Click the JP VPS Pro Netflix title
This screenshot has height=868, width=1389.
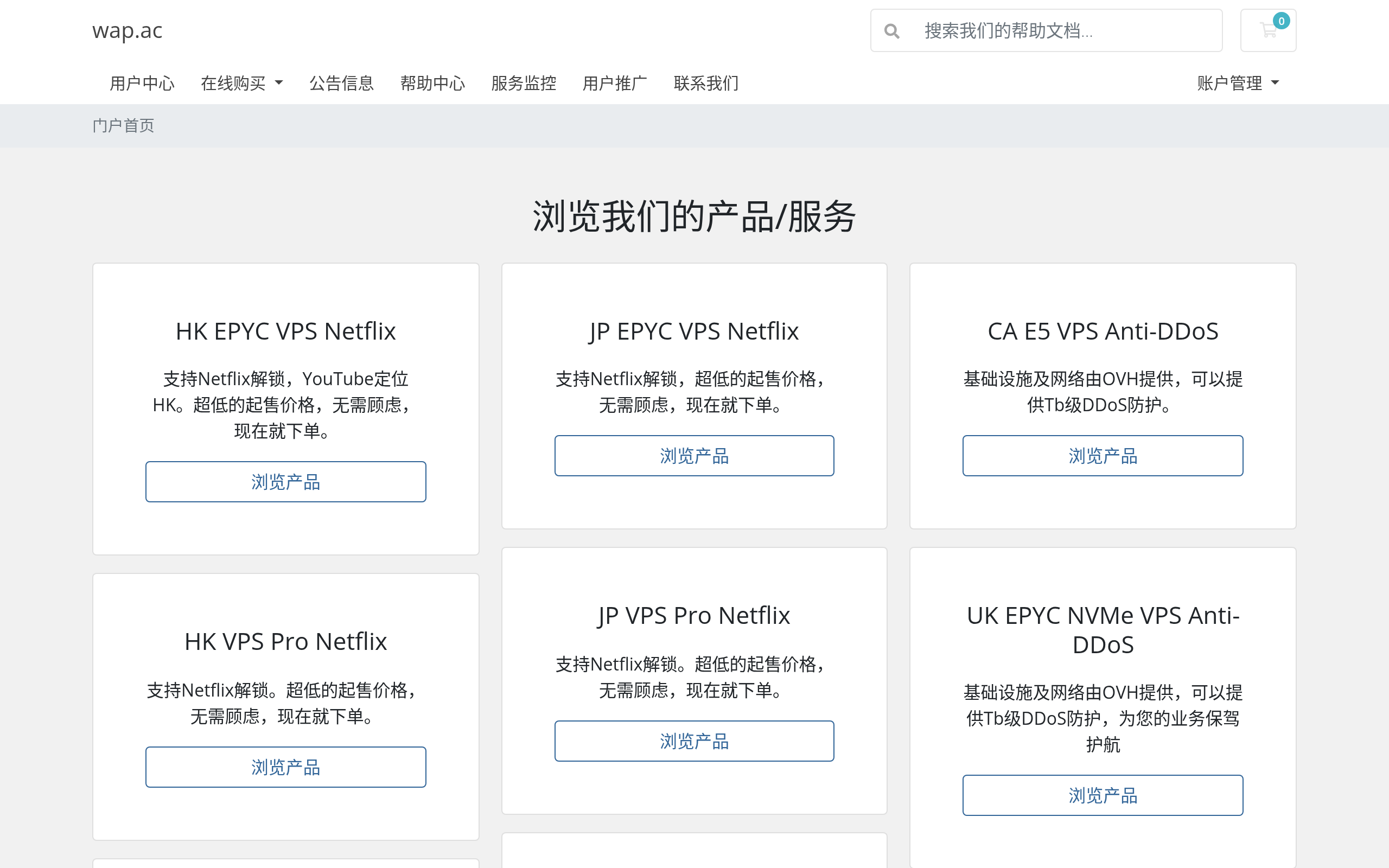(x=694, y=615)
